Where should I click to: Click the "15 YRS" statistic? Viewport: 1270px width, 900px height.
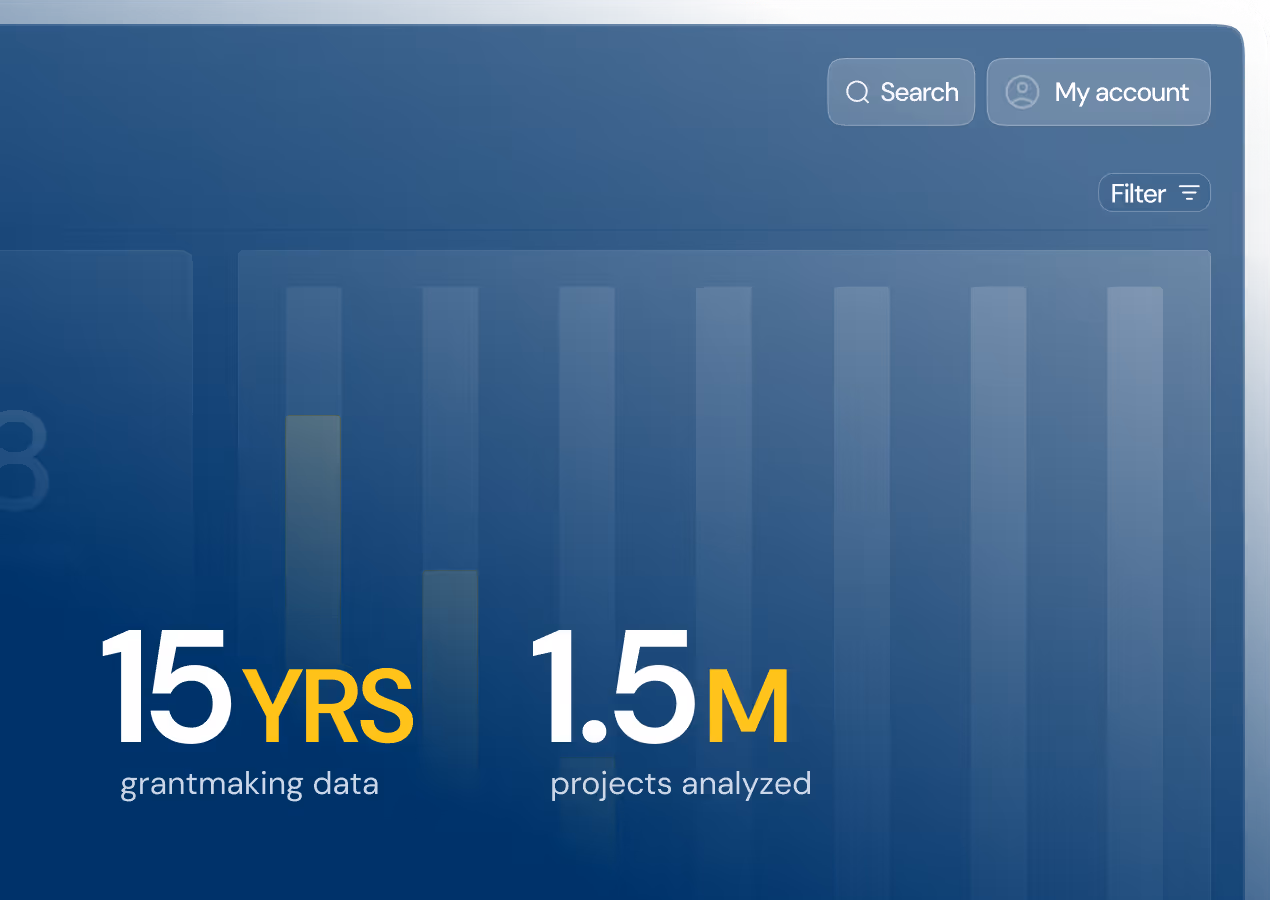click(x=257, y=688)
